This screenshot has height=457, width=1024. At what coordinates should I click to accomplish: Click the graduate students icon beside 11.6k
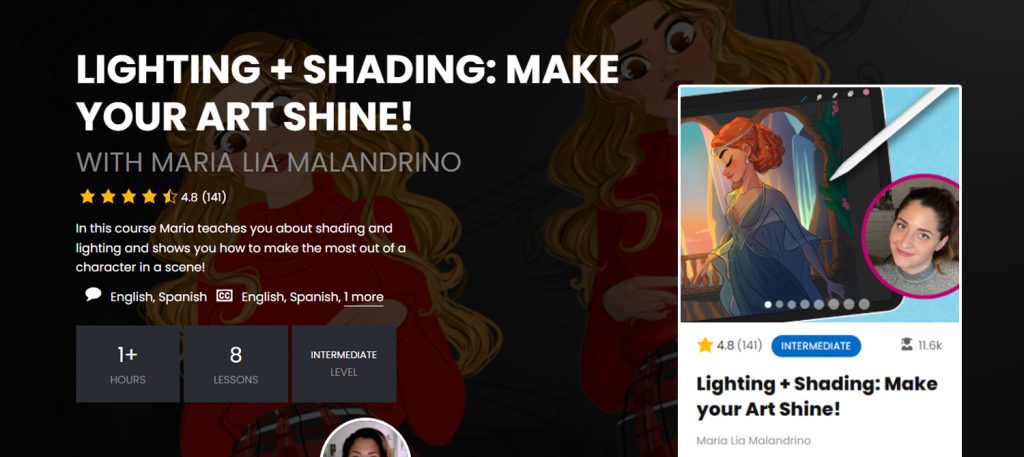pos(906,345)
